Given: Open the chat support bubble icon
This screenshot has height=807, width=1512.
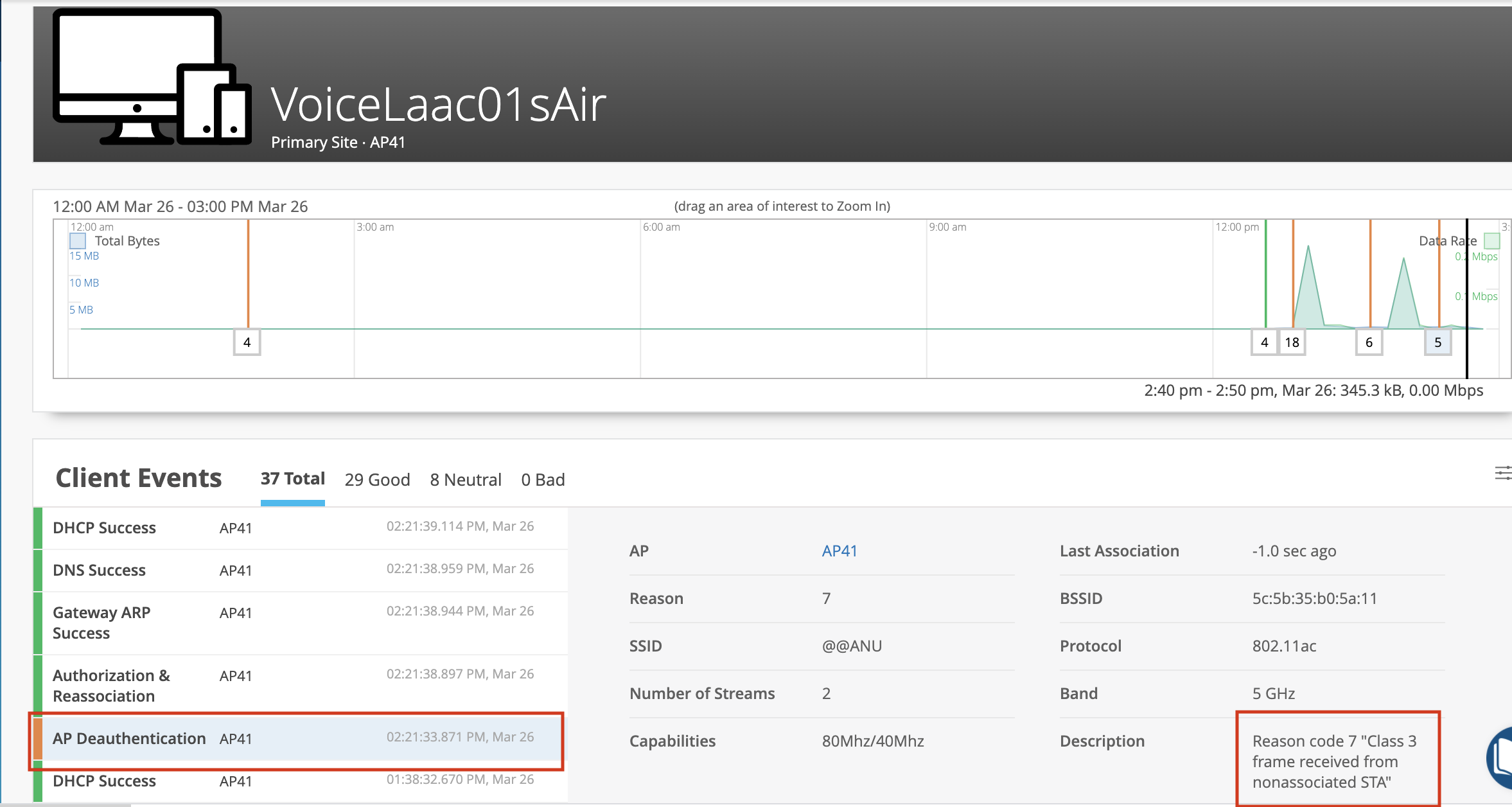Looking at the screenshot, I should click(1502, 758).
